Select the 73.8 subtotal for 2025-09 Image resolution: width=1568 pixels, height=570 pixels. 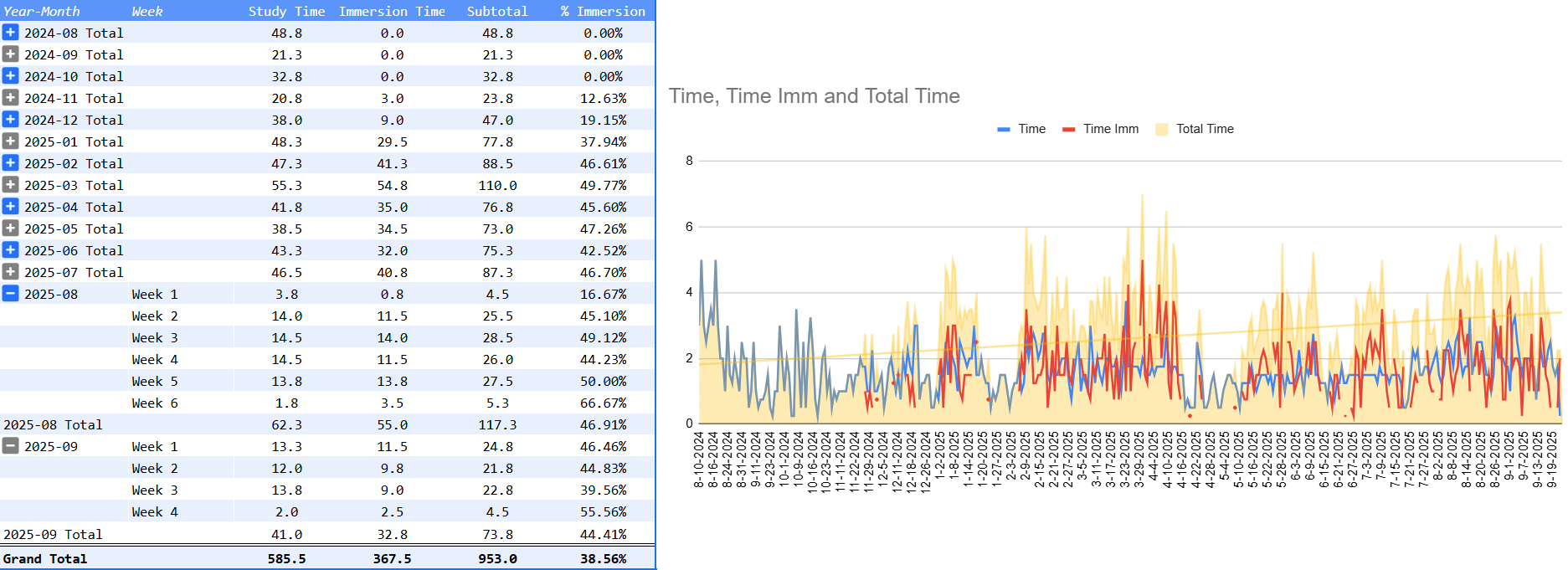(x=497, y=534)
